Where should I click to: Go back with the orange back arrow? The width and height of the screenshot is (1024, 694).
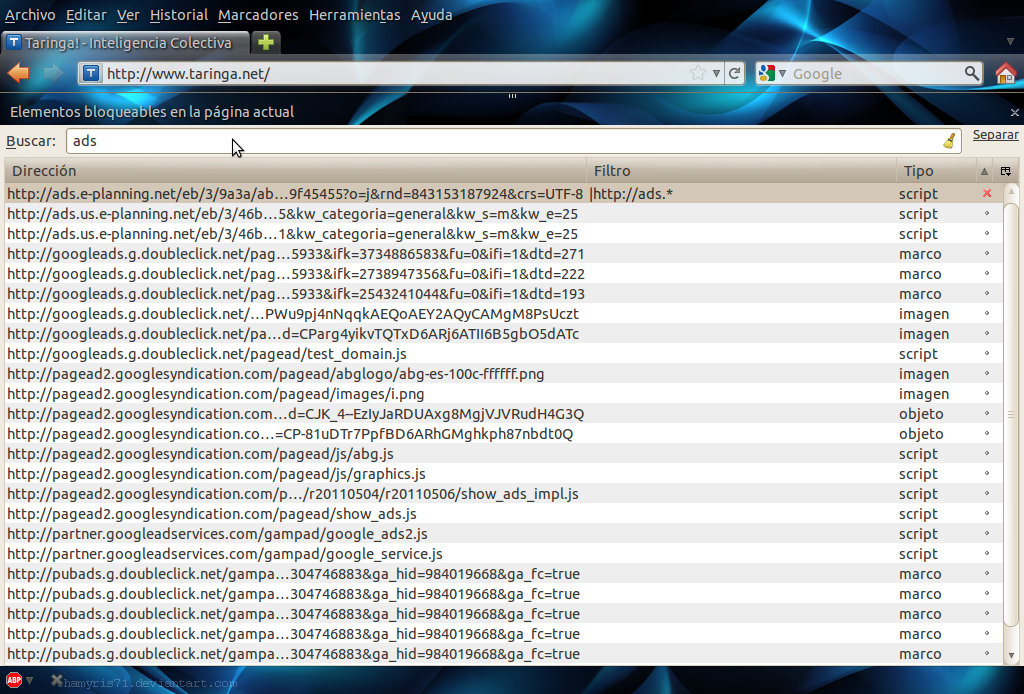click(18, 73)
